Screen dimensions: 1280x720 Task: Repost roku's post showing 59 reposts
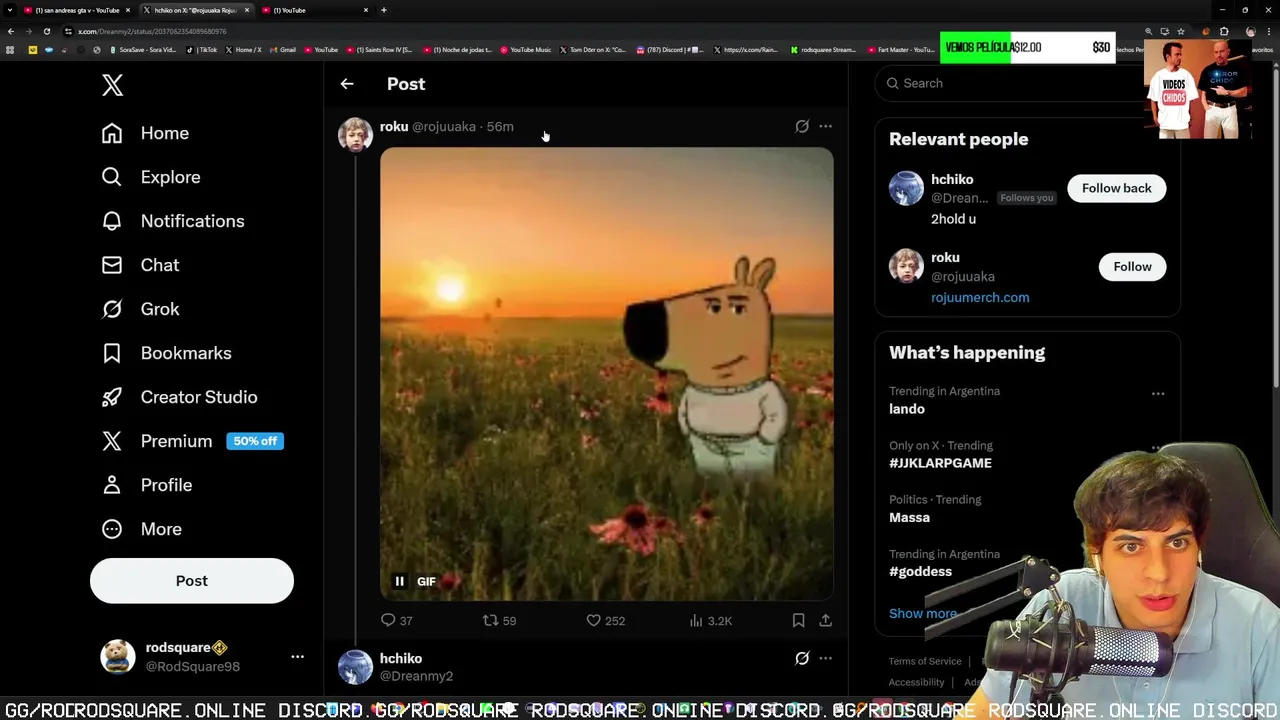point(499,621)
